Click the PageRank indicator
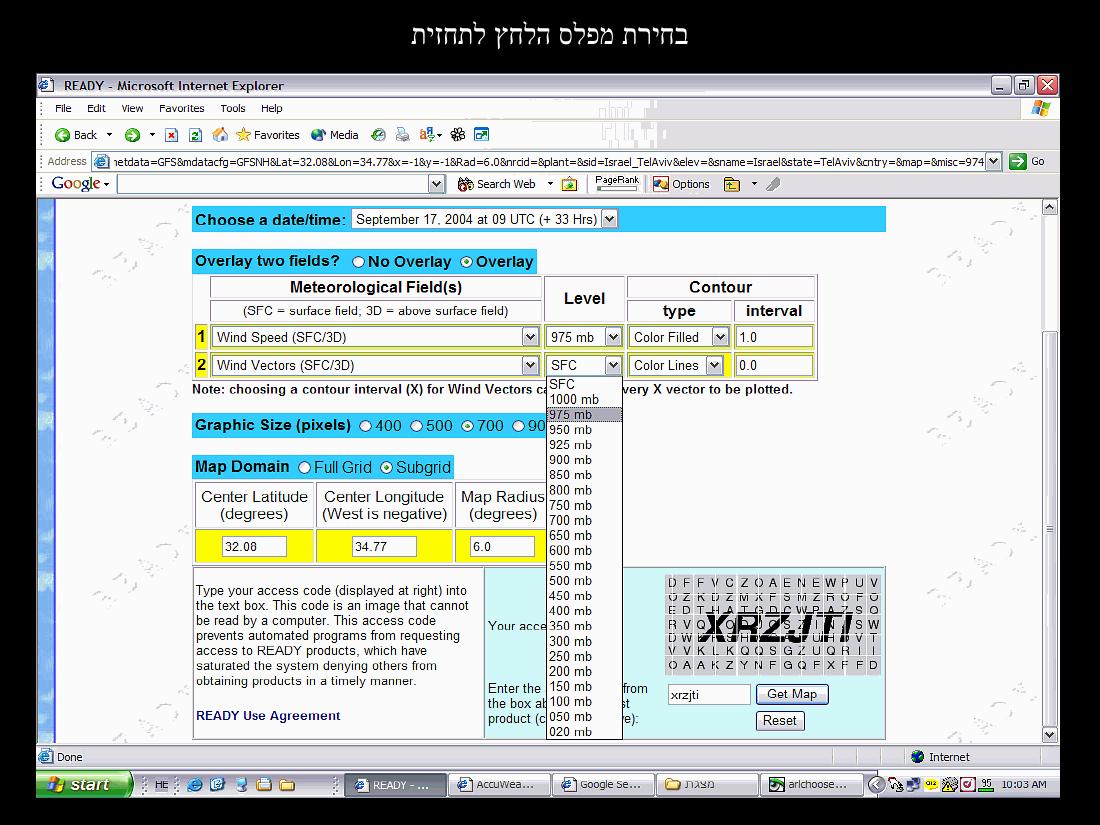Image resolution: width=1100 pixels, height=825 pixels. (x=617, y=182)
